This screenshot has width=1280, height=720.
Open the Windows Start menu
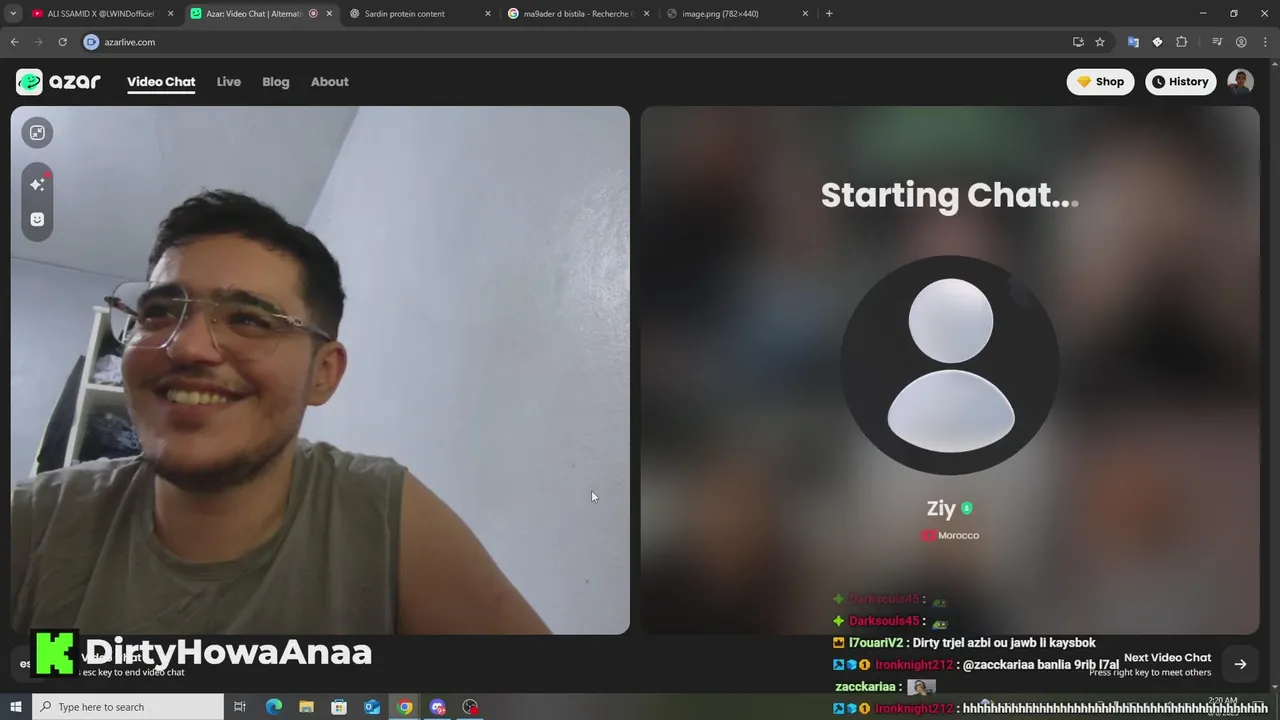click(x=15, y=707)
